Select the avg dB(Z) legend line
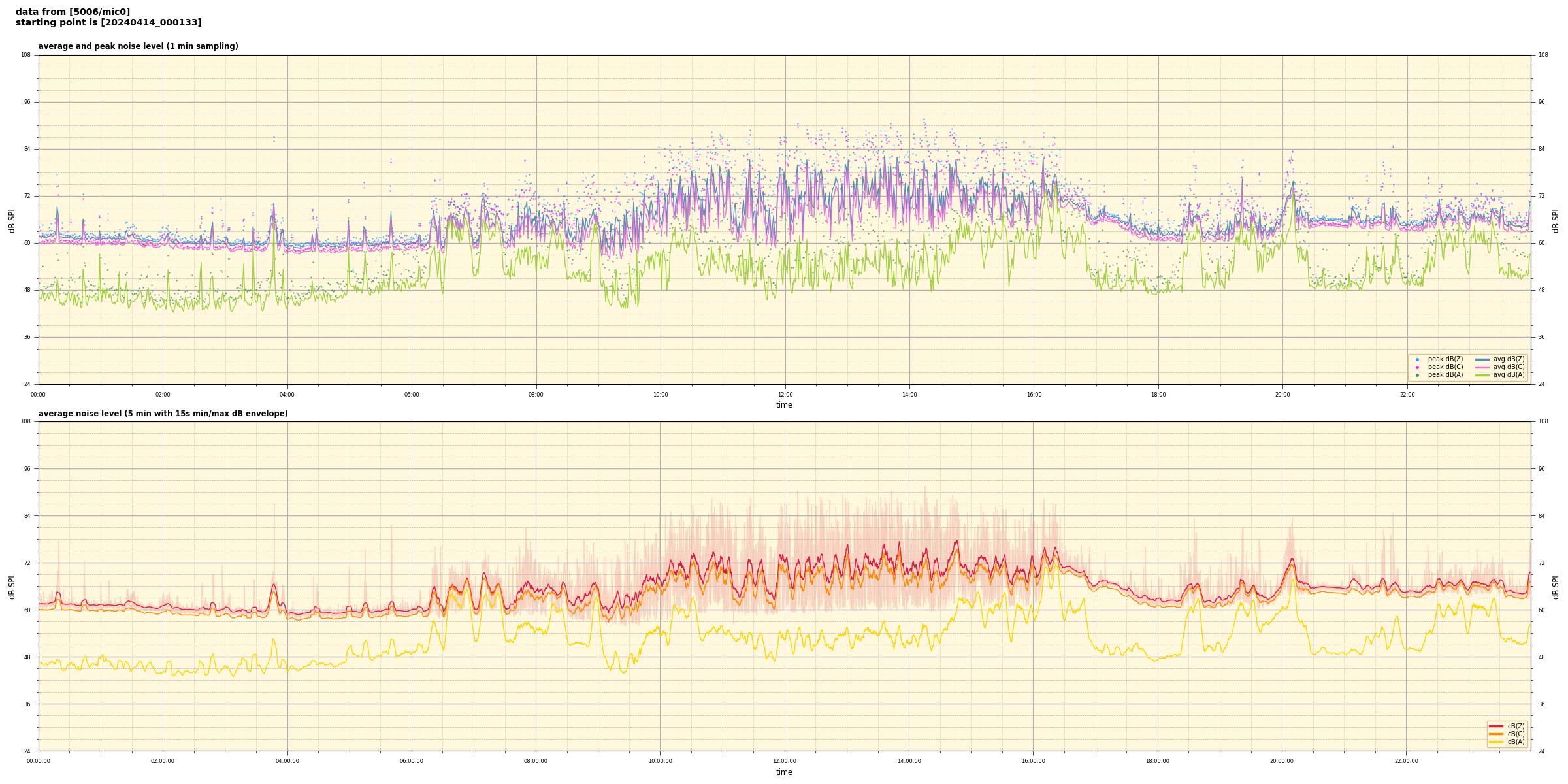The image size is (1568, 784). 1482,359
